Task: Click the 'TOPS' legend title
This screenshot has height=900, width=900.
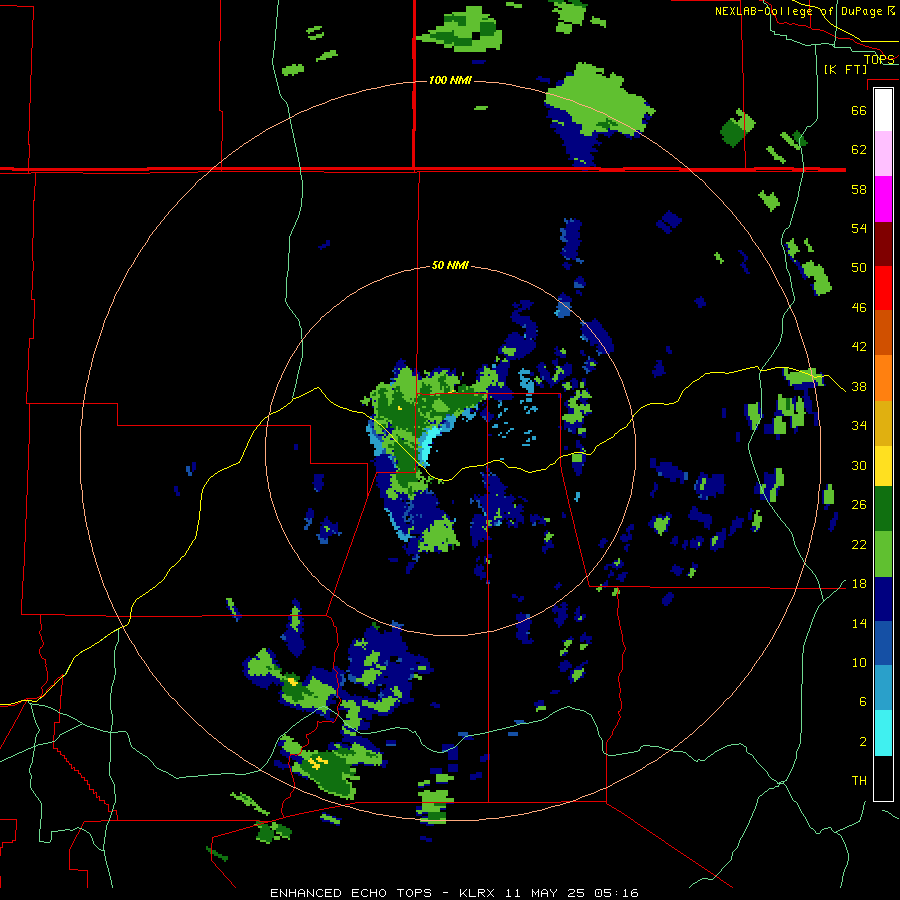Action: (x=879, y=59)
